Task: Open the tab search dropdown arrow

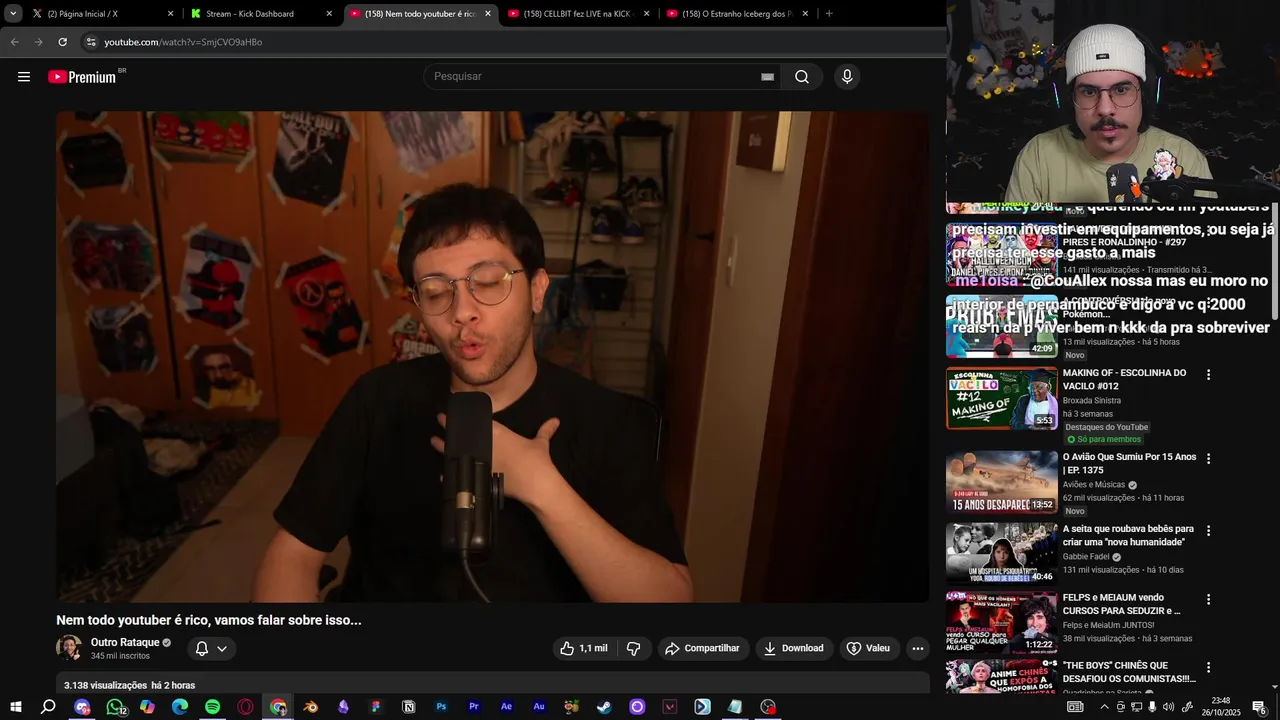Action: click(13, 14)
